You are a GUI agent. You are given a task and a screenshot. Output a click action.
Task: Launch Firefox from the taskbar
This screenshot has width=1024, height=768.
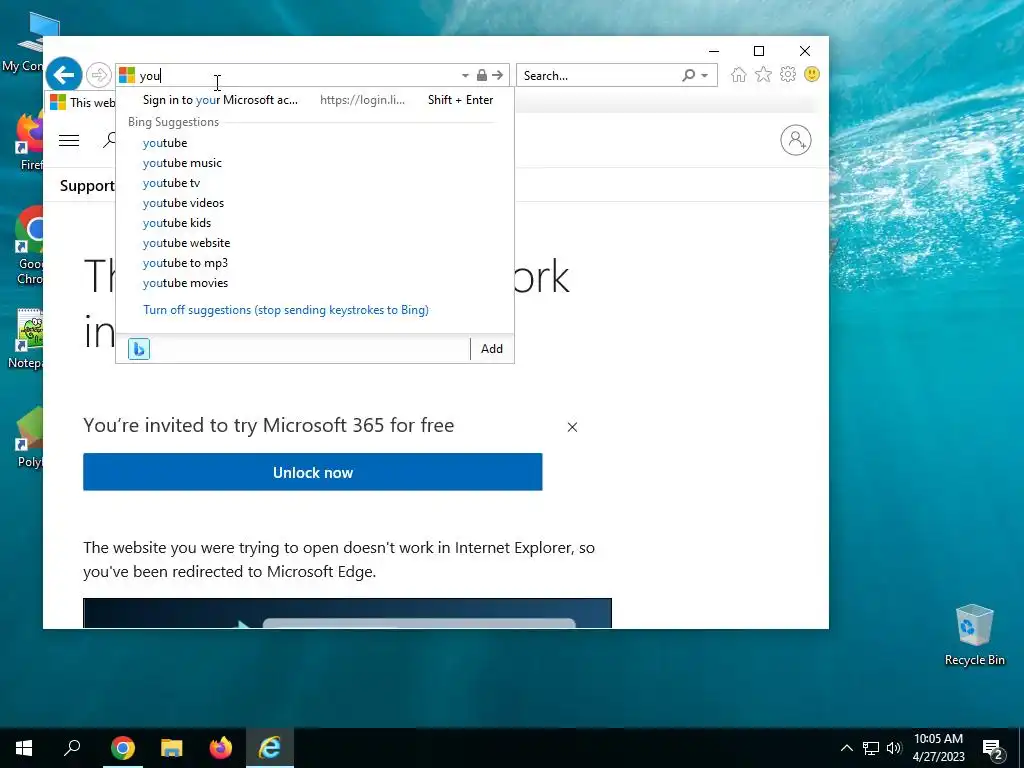pyautogui.click(x=221, y=748)
